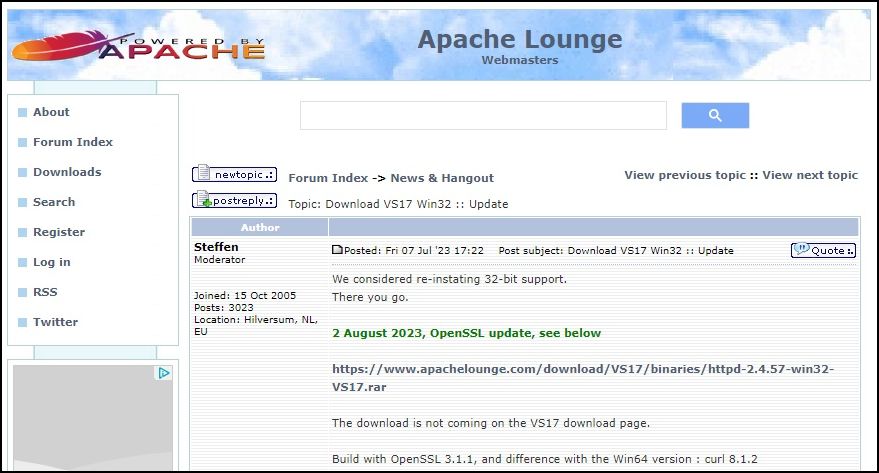
Task: Open the RSS sidebar link
Action: (45, 292)
